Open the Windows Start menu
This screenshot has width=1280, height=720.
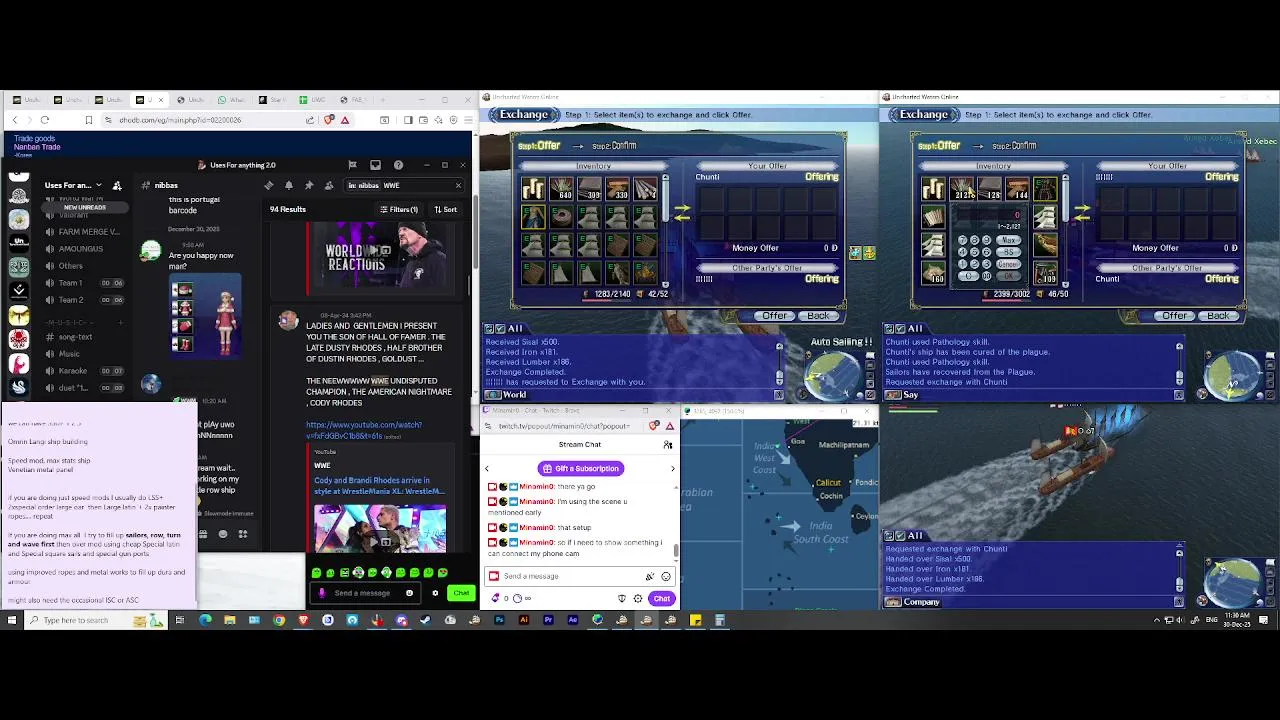[x=11, y=620]
